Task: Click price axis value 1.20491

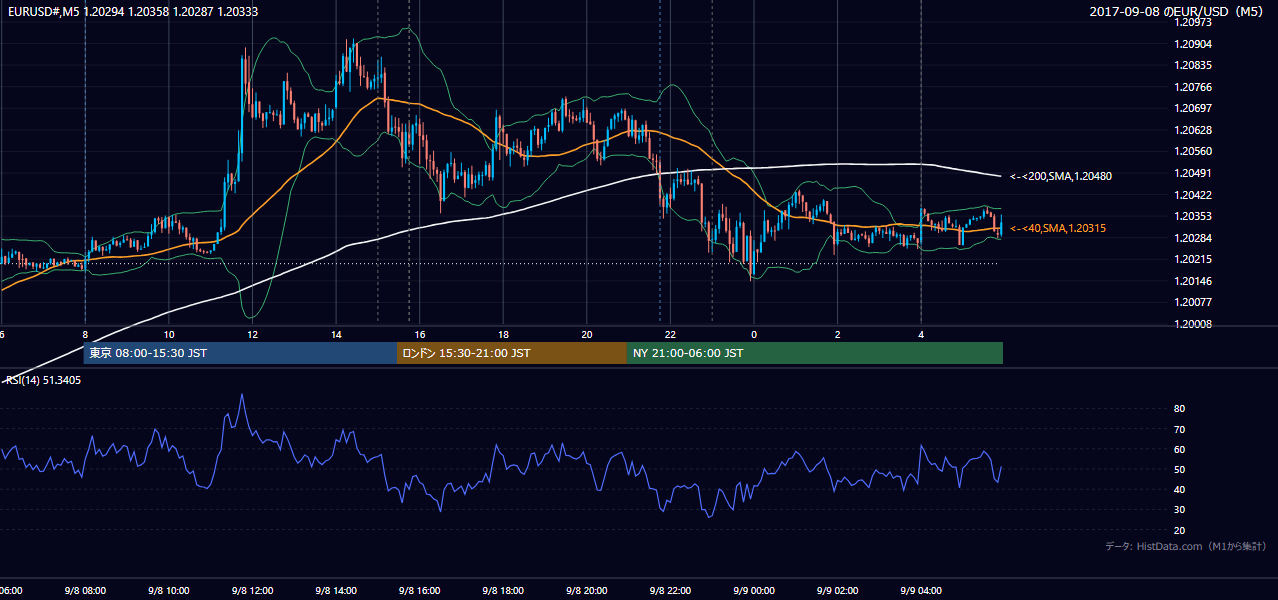Action: tap(1194, 173)
